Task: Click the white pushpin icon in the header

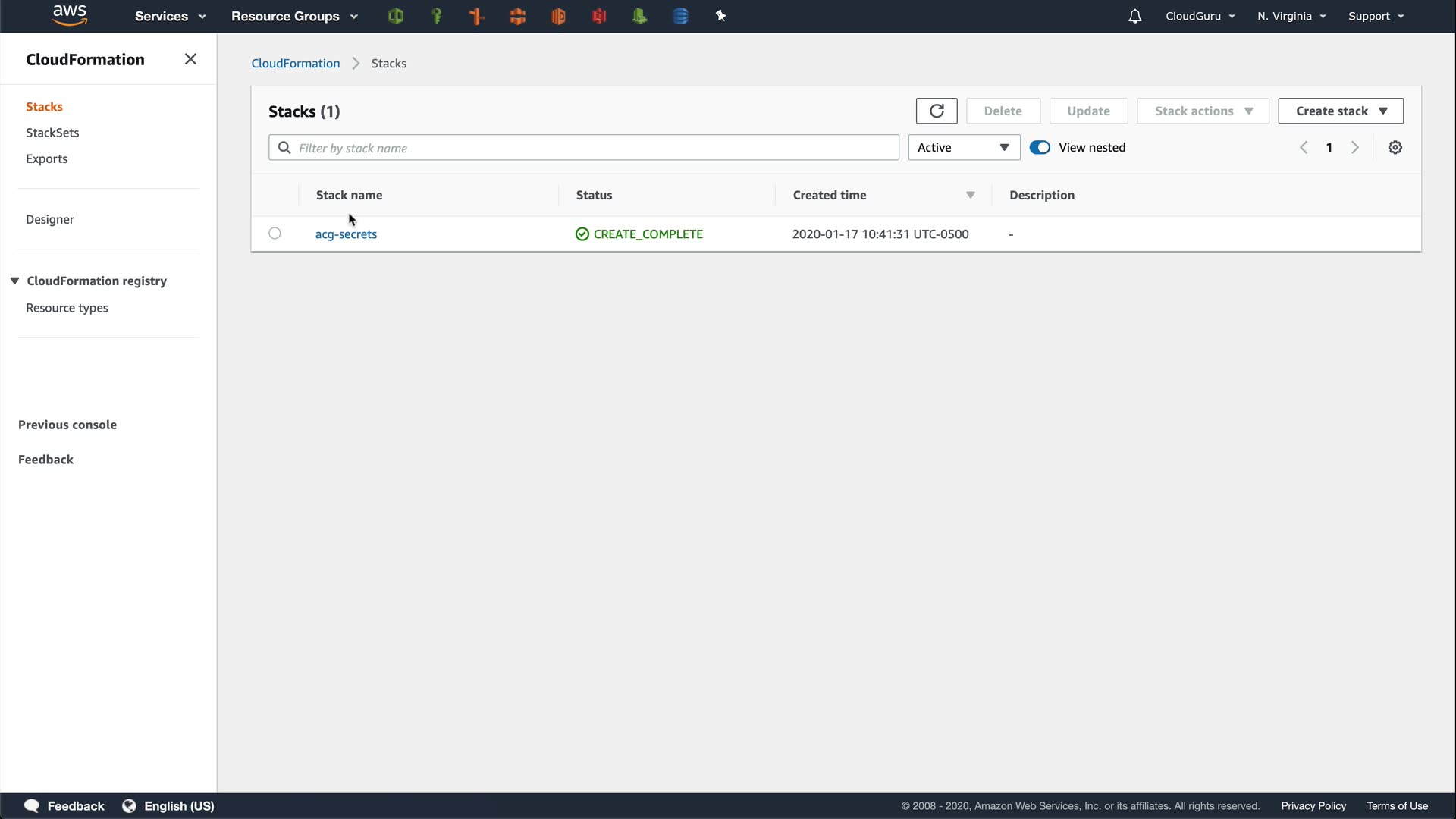Action: click(x=720, y=16)
